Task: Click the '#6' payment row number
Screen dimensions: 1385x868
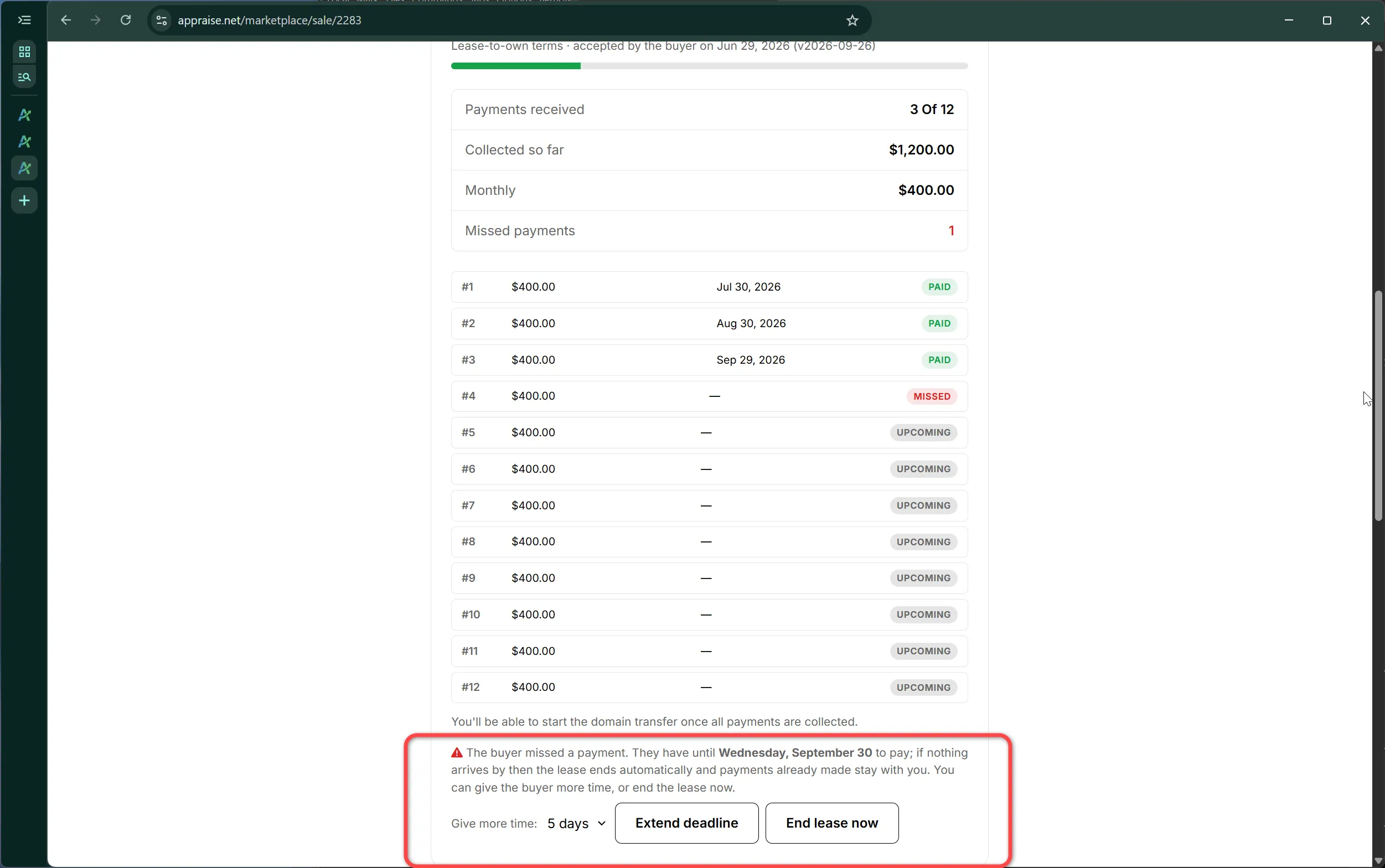Action: coord(468,469)
